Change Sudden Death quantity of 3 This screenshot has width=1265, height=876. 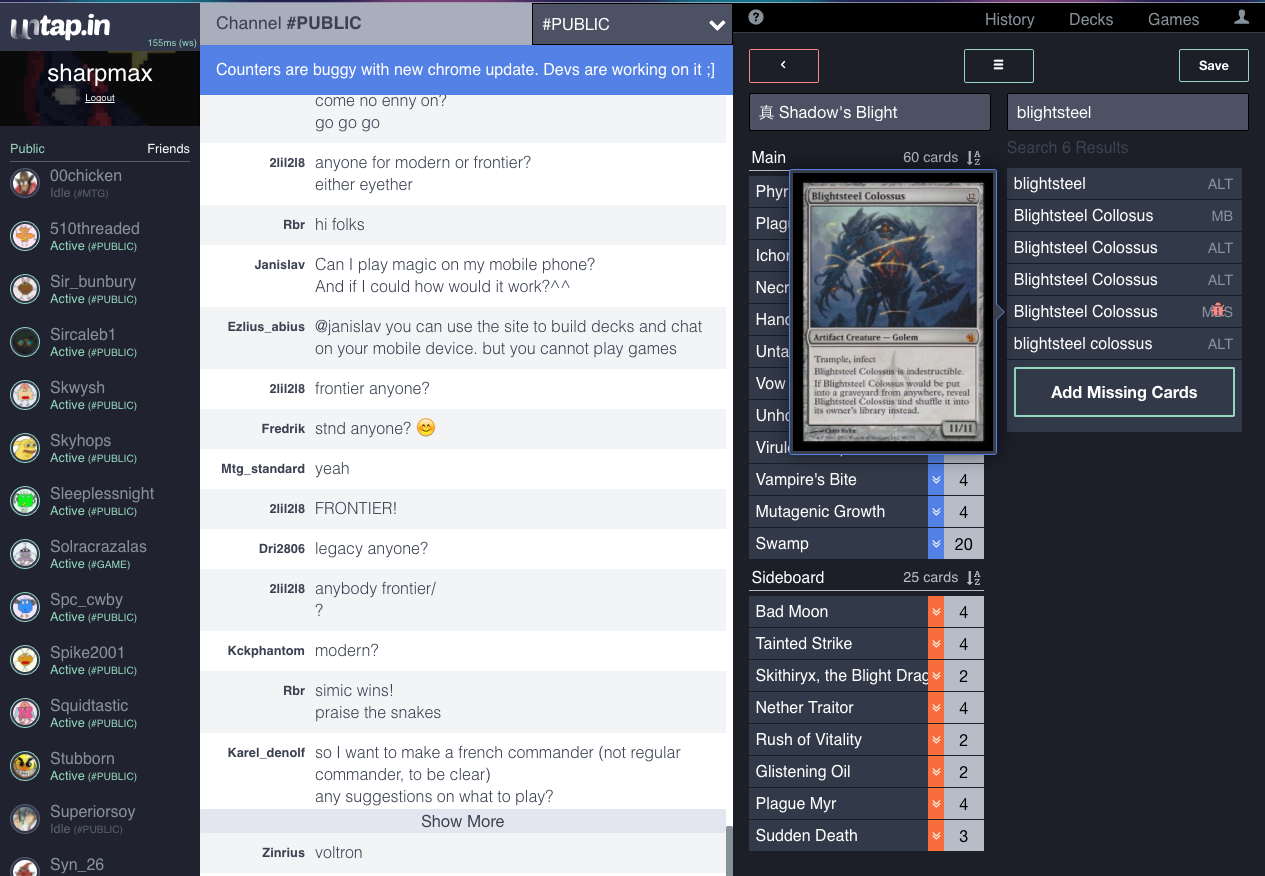tap(964, 836)
